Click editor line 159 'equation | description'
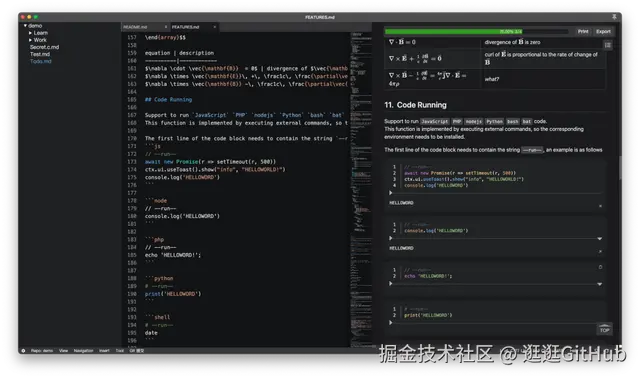640x378 pixels. pos(179,53)
